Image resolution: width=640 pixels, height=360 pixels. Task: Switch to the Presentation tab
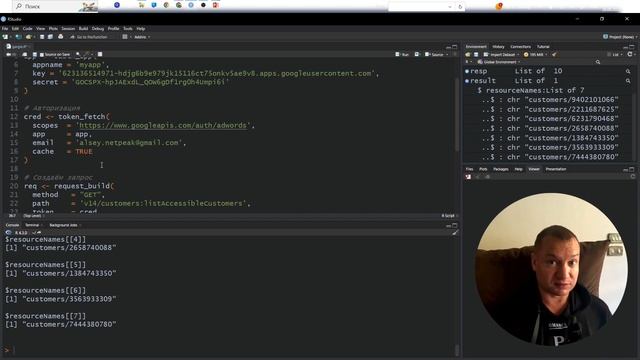coord(556,169)
